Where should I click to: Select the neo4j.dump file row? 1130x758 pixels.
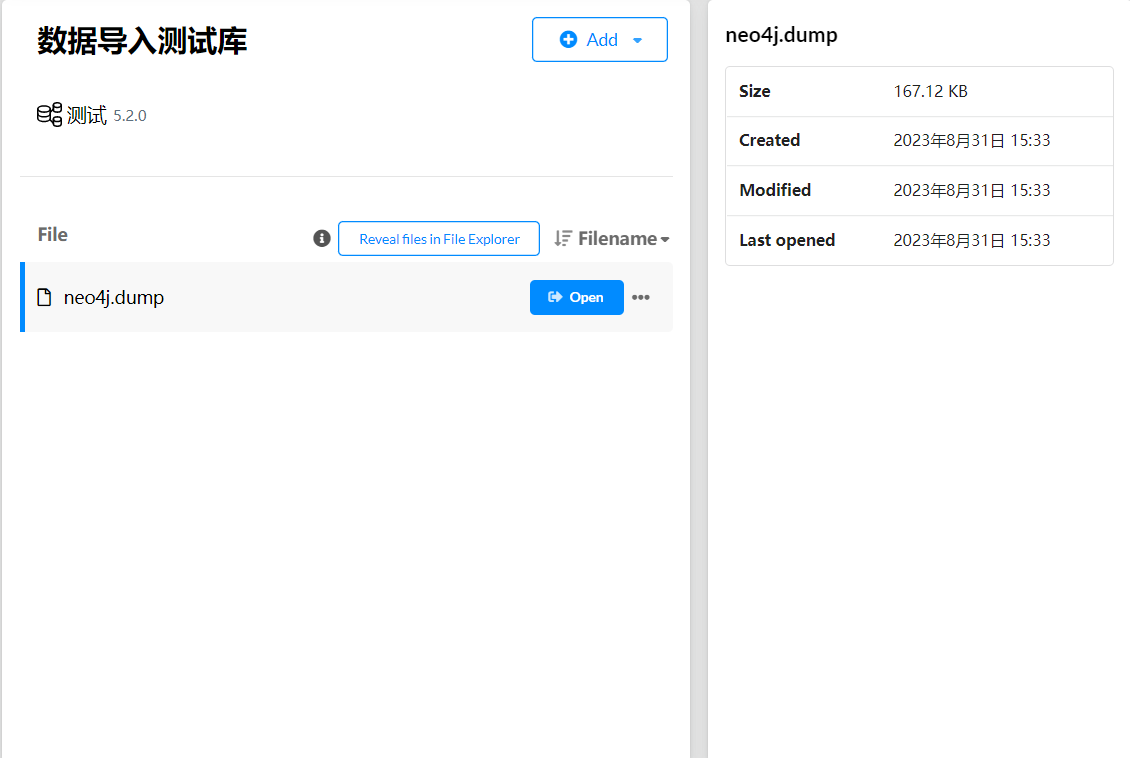347,298
